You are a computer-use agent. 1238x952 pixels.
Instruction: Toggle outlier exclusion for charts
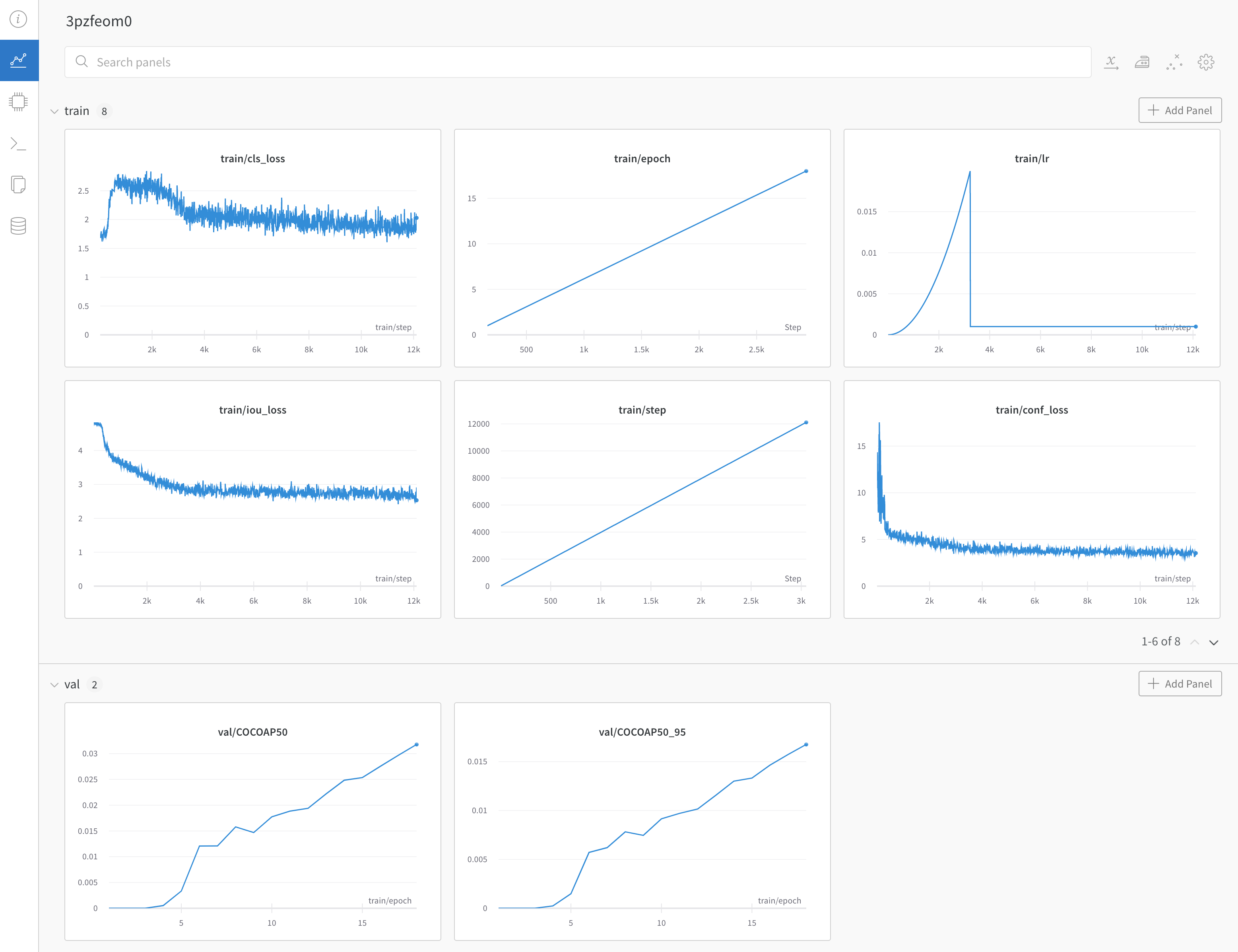(x=1174, y=62)
